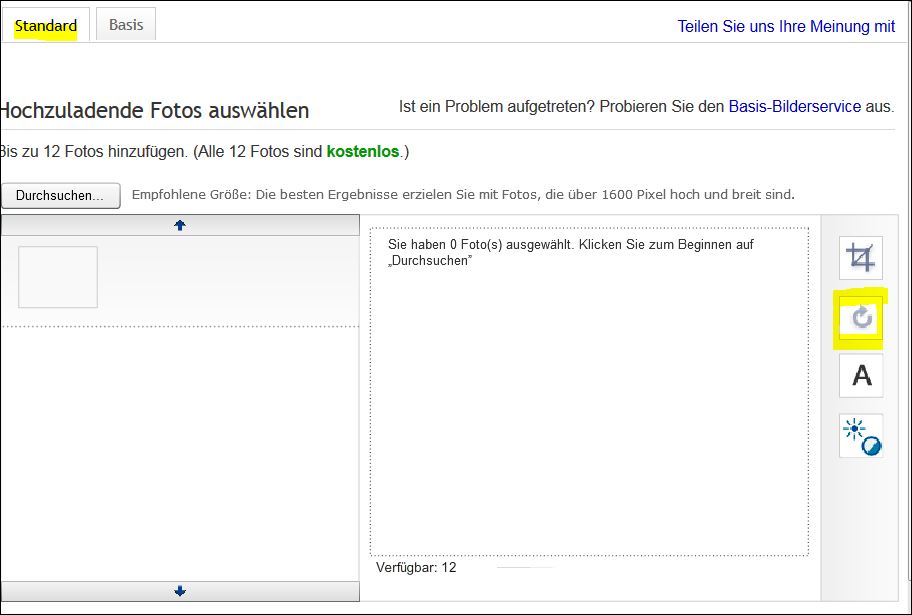The width and height of the screenshot is (912, 615).
Task: Click the empty photo thumbnail placeholder
Action: tap(57, 277)
